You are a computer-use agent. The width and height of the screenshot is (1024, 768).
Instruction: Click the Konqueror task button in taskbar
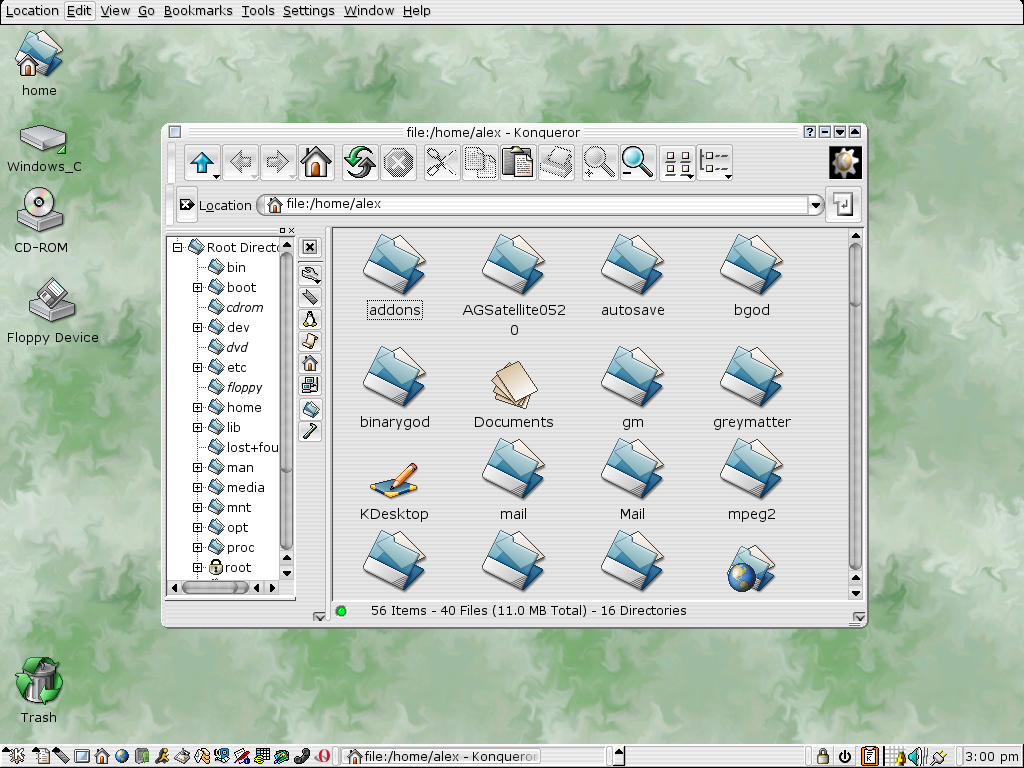(441, 756)
